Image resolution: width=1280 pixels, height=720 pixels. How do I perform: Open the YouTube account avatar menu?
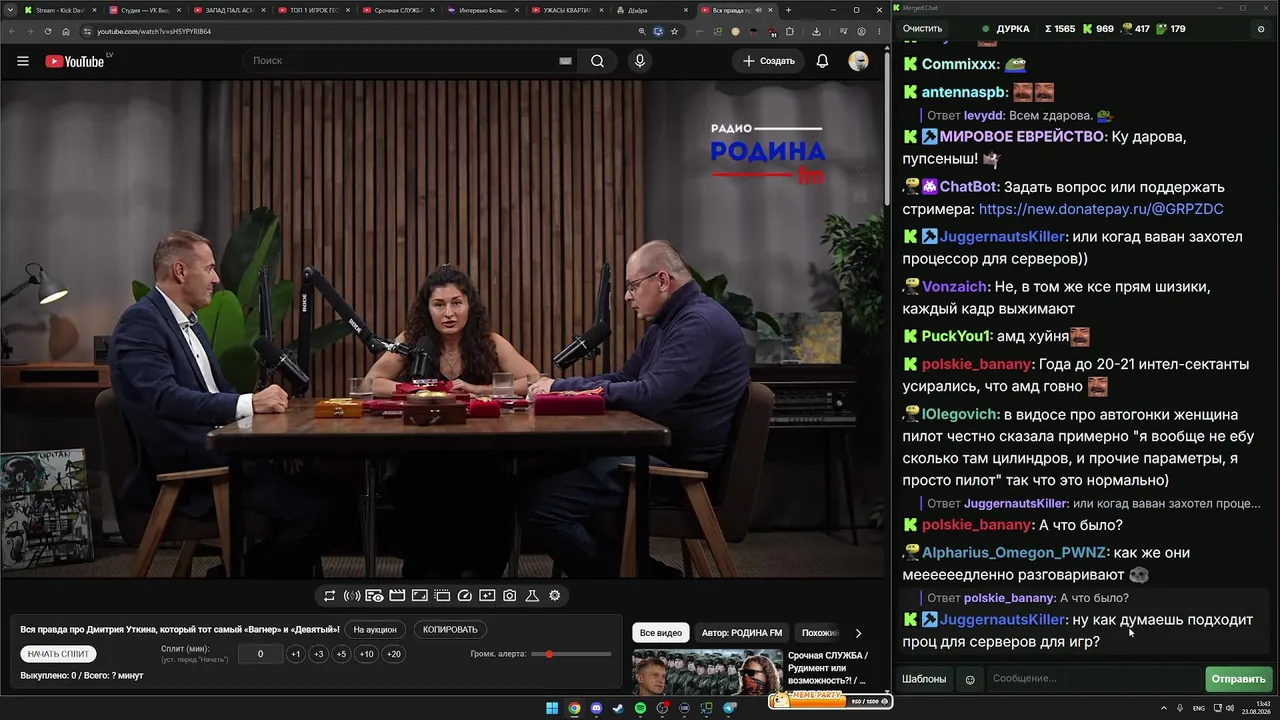pos(858,61)
